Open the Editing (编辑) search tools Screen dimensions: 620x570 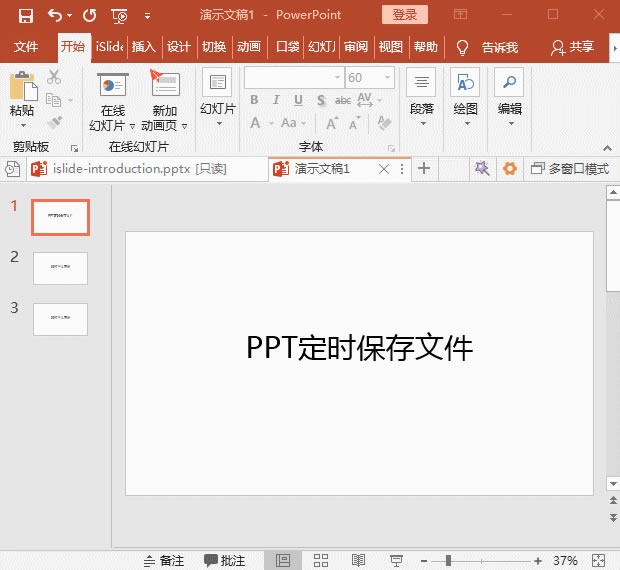coord(510,98)
